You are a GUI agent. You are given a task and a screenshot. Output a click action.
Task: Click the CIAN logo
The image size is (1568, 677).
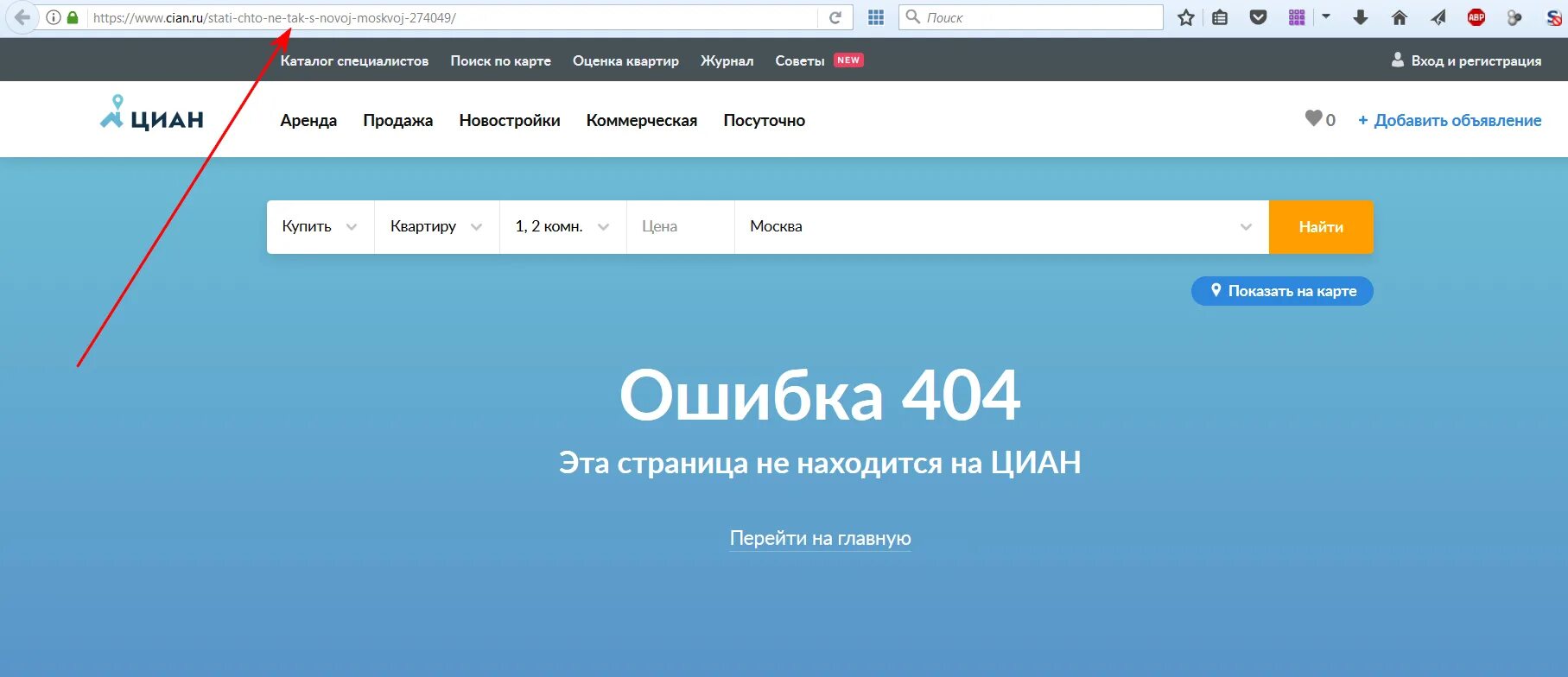pos(152,113)
